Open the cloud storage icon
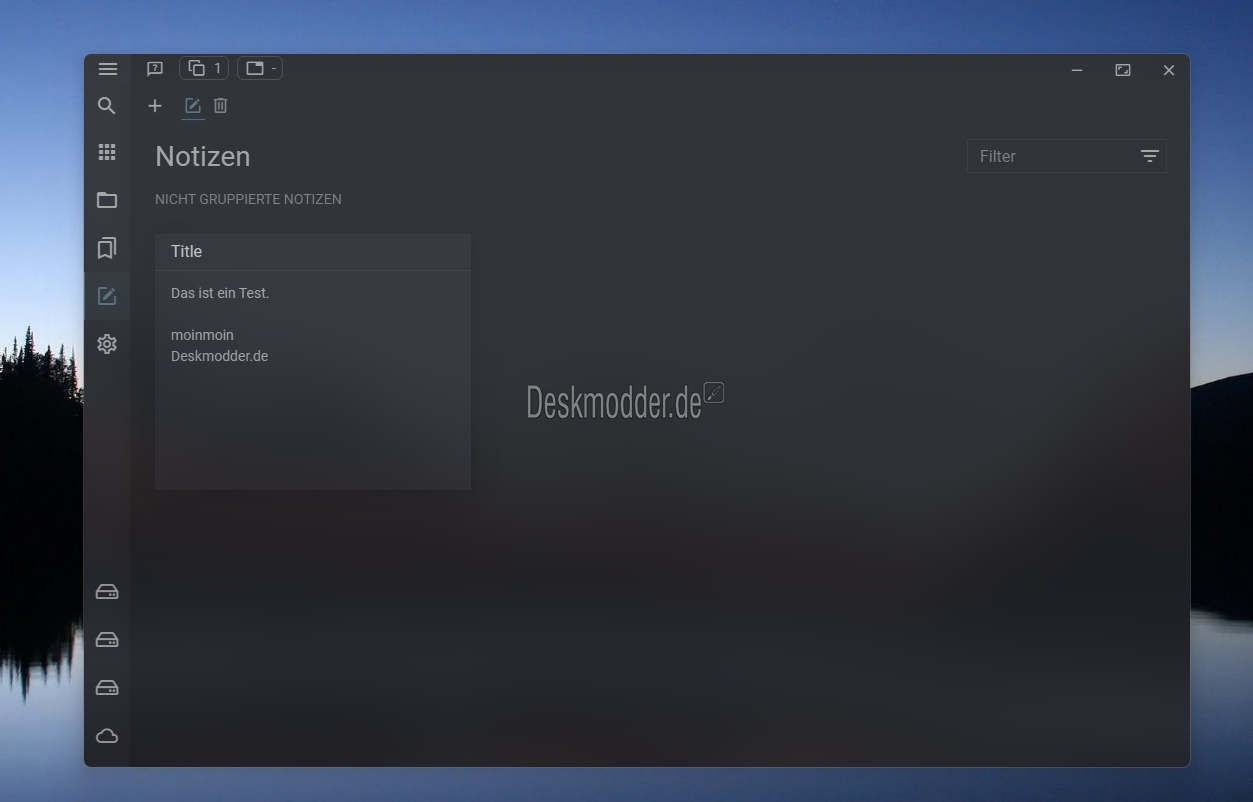 click(107, 736)
